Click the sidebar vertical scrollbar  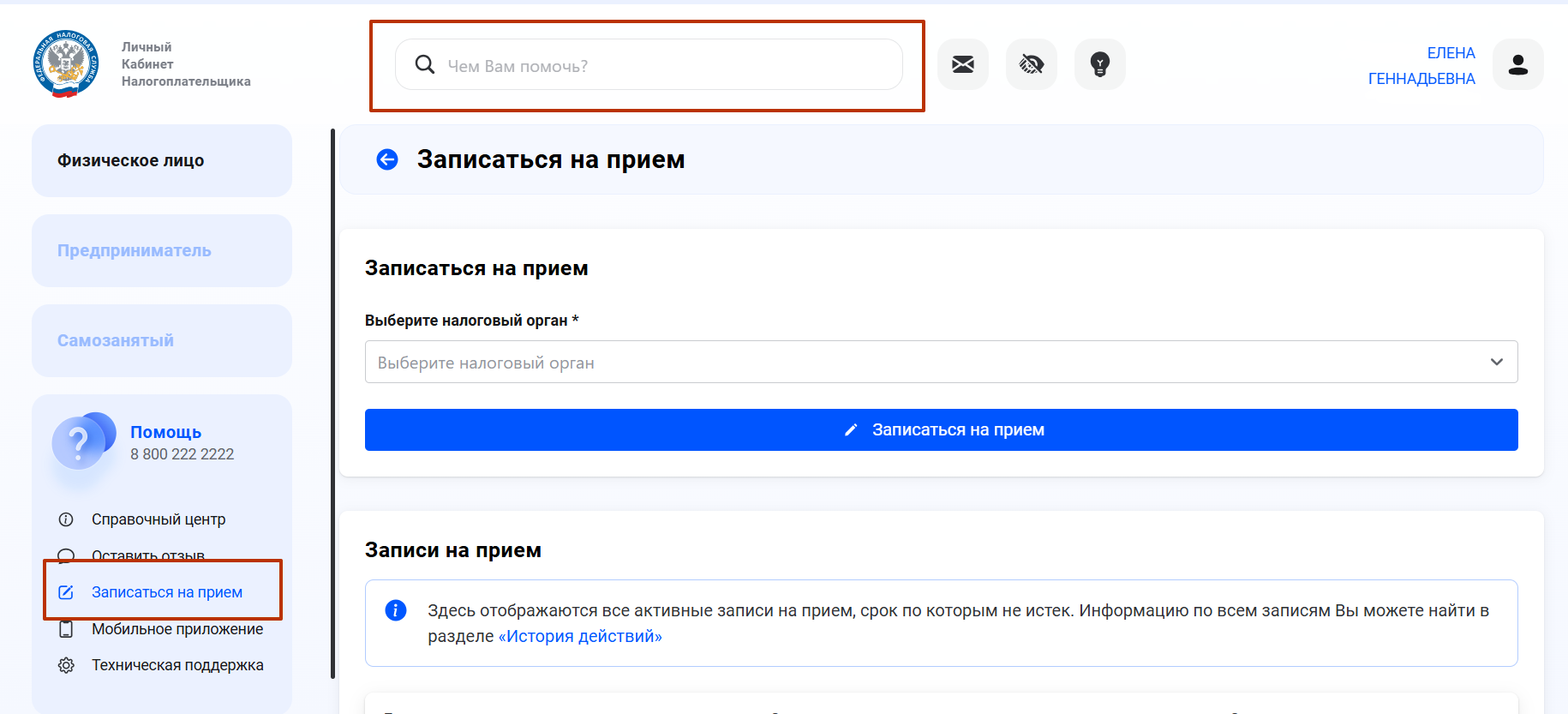[x=332, y=403]
